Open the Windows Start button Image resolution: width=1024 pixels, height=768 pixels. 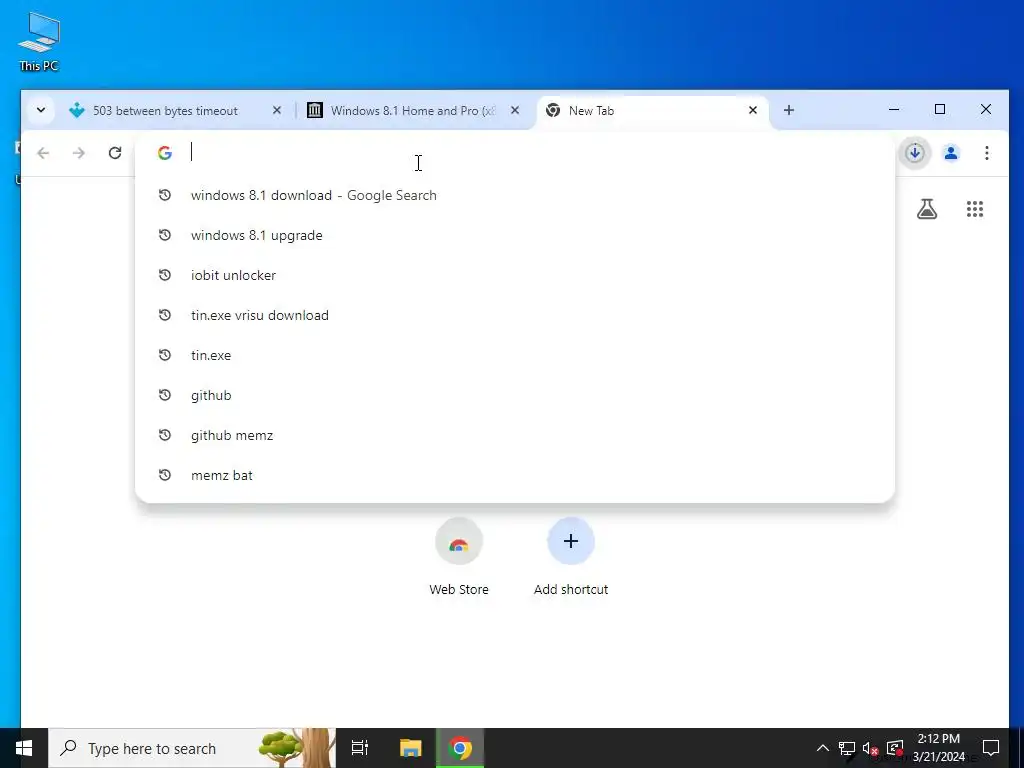(x=24, y=748)
